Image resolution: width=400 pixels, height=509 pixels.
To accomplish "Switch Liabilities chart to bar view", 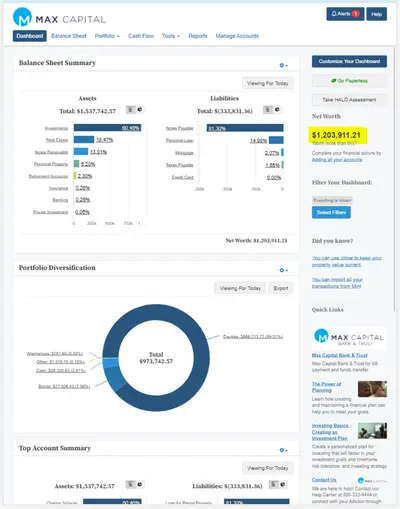I will coord(268,109).
